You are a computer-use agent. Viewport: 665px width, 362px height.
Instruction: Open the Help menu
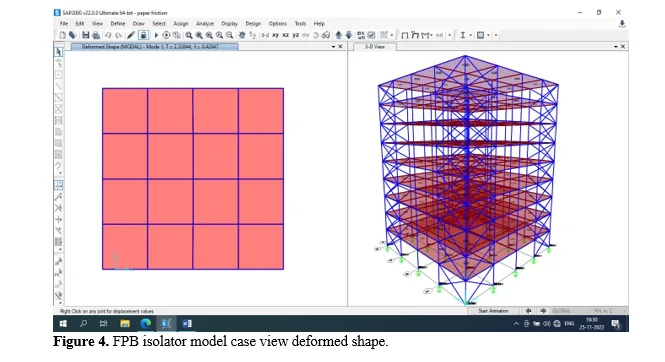click(x=319, y=24)
